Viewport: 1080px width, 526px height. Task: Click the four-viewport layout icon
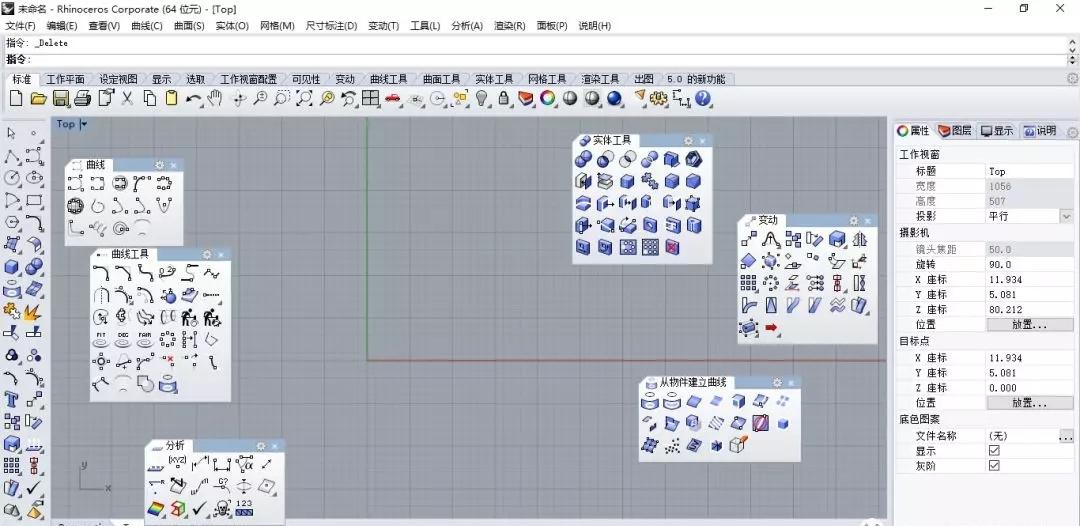point(371,99)
